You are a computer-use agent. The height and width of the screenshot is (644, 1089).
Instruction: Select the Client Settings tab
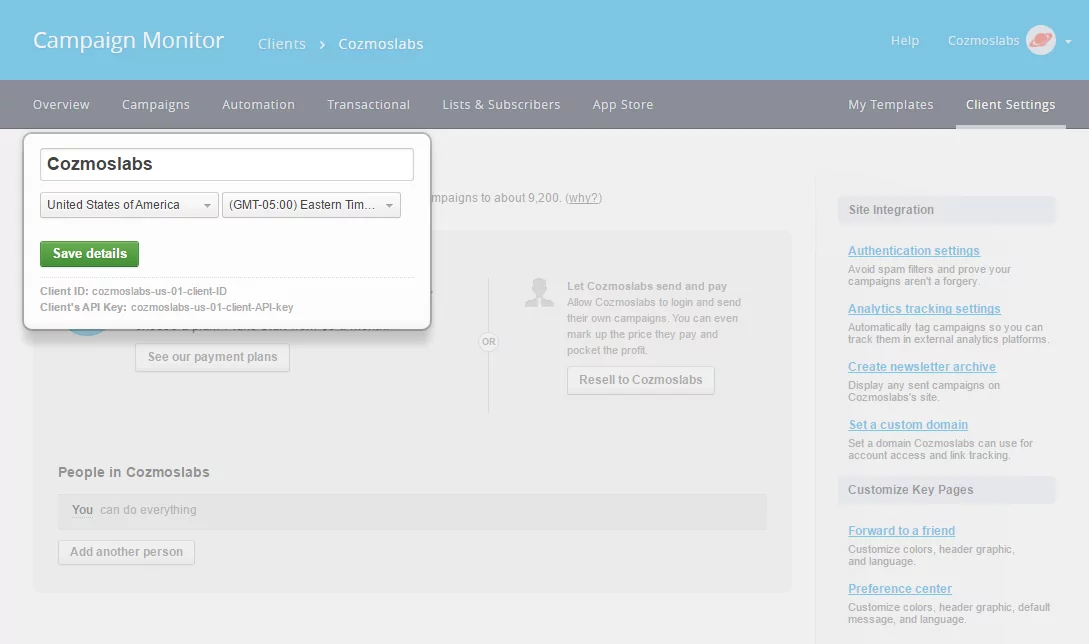click(1010, 104)
